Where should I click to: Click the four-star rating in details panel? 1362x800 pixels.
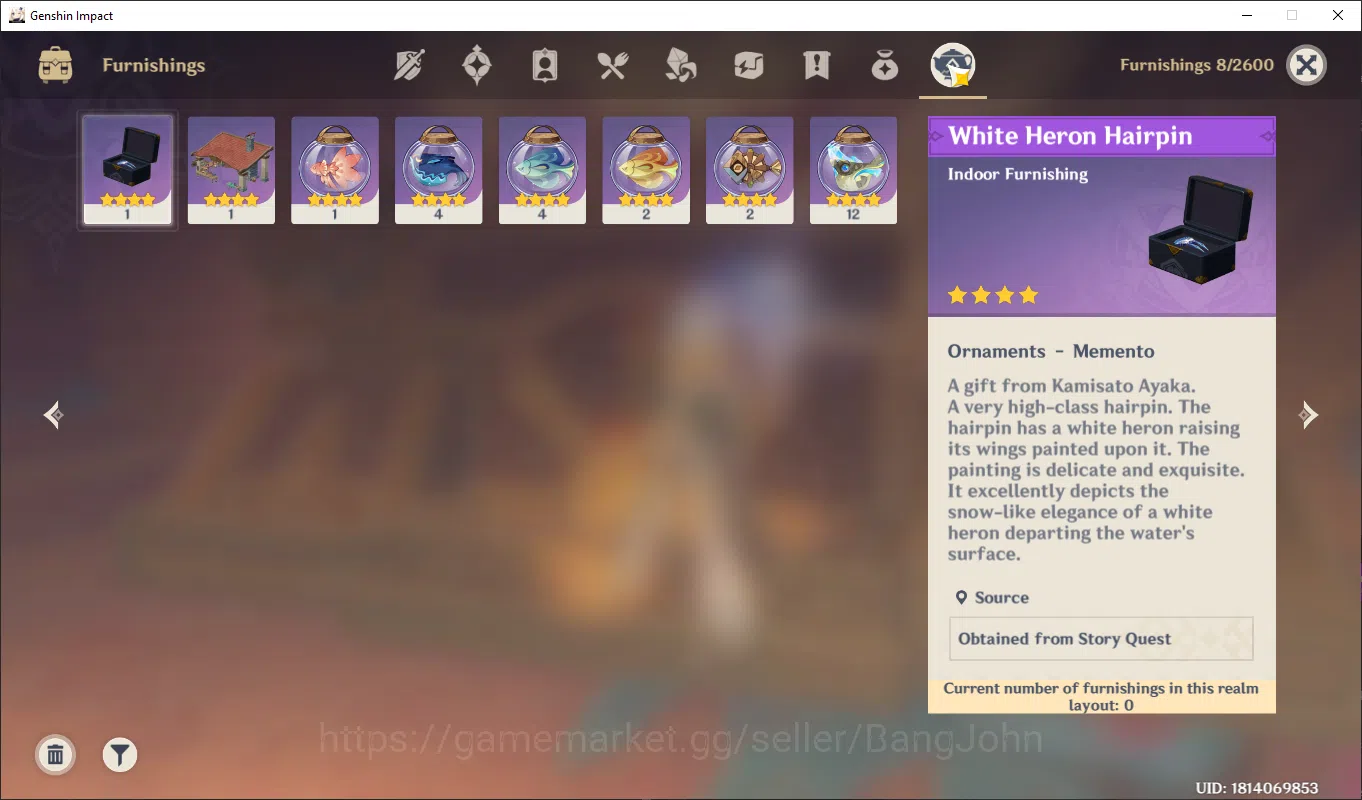coord(993,295)
